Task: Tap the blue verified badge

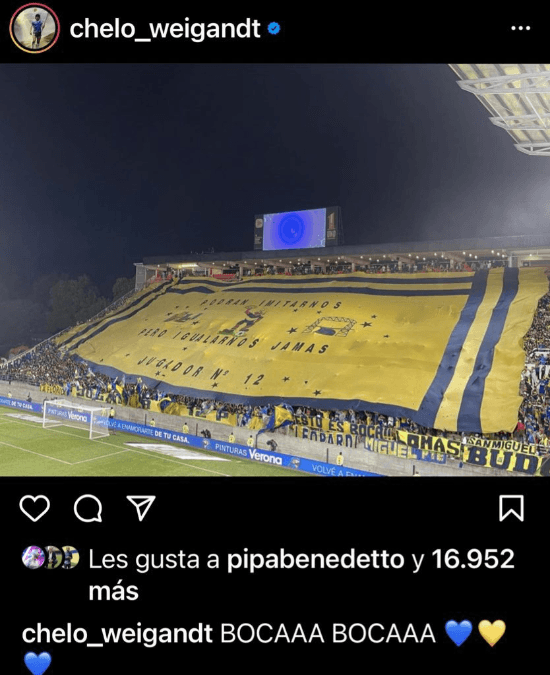Action: click(x=274, y=29)
